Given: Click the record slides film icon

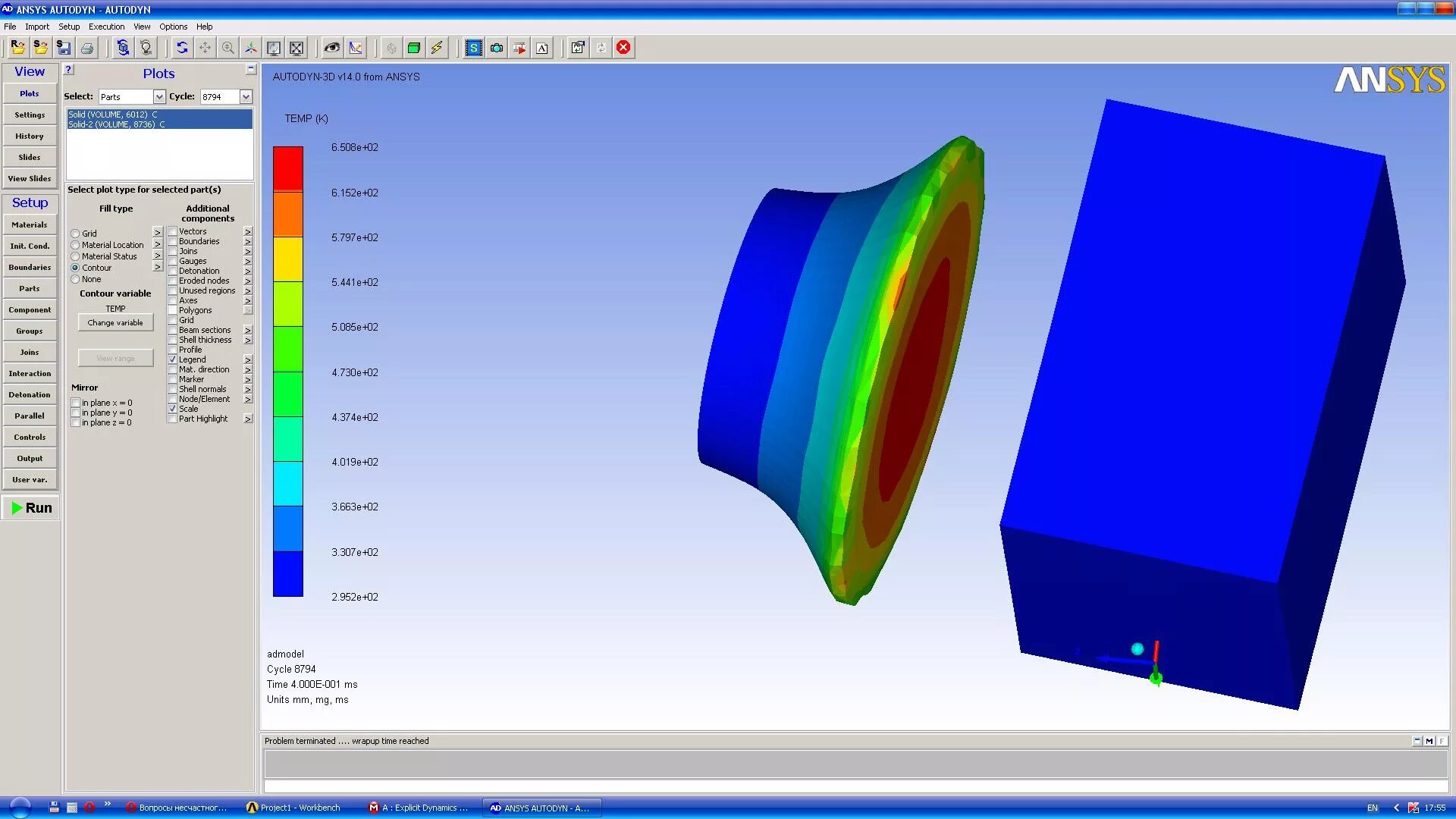Looking at the screenshot, I should click(x=519, y=48).
